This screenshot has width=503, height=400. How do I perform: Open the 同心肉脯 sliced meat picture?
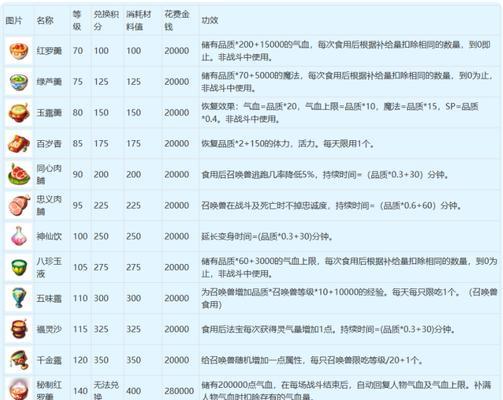19,175
